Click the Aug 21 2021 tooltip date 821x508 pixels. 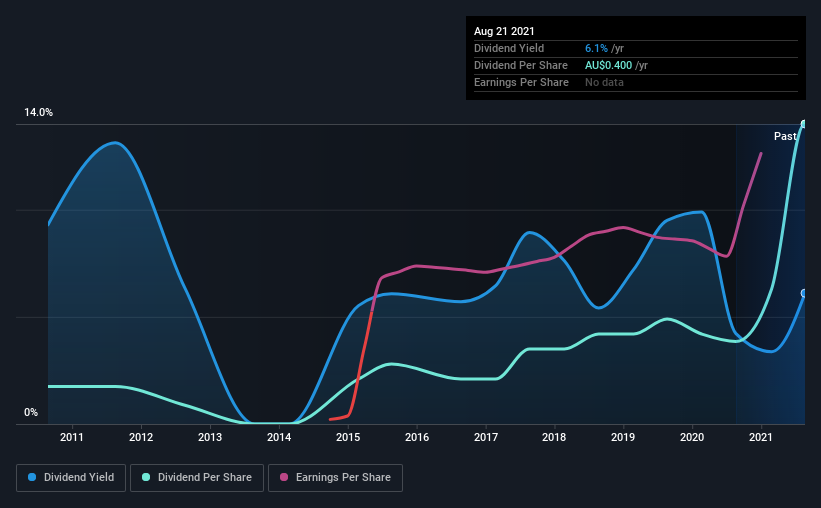tap(504, 31)
